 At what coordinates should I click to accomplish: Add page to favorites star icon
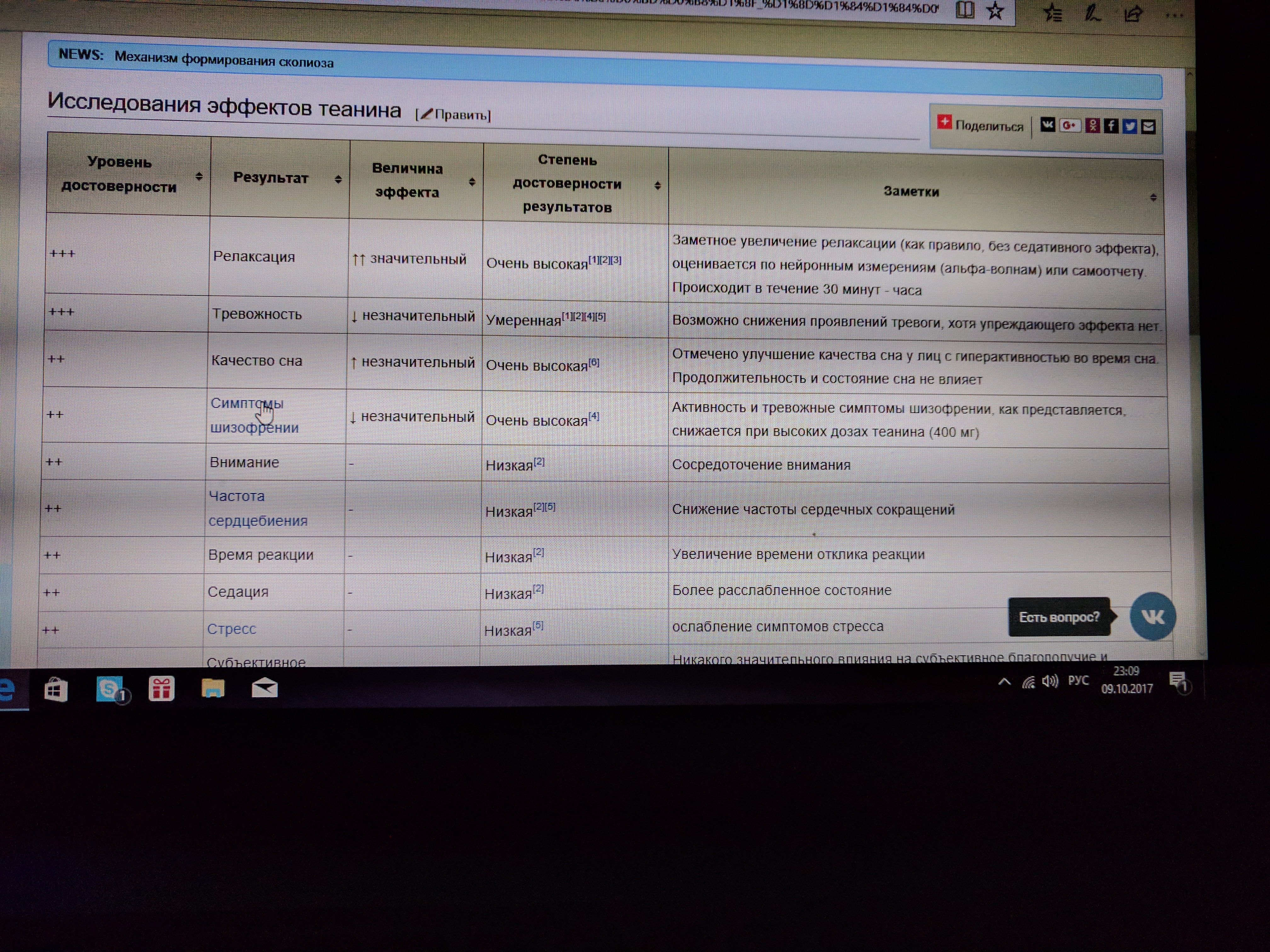995,11
